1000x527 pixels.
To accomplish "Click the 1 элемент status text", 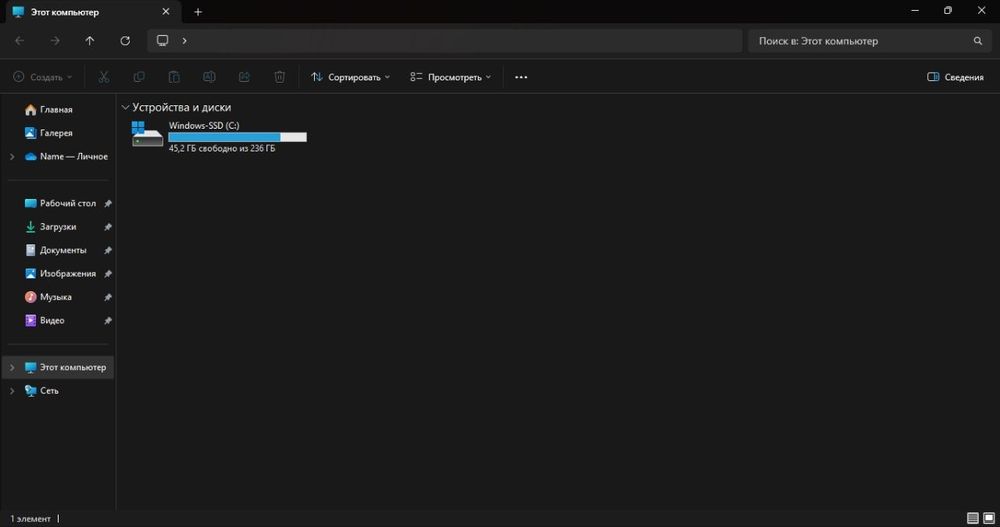I will 30,519.
